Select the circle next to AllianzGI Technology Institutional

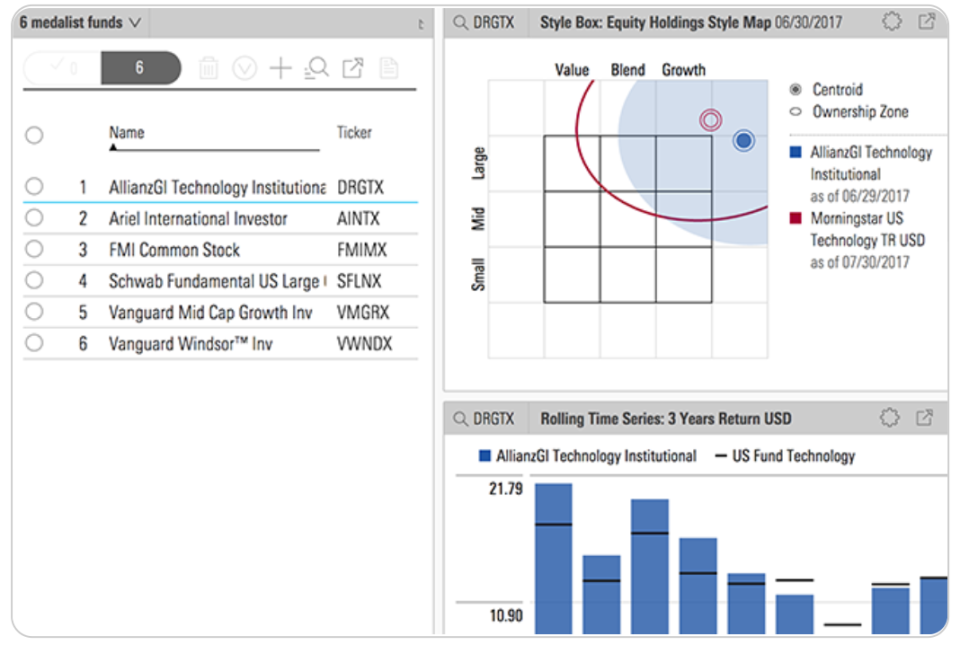click(x=34, y=187)
